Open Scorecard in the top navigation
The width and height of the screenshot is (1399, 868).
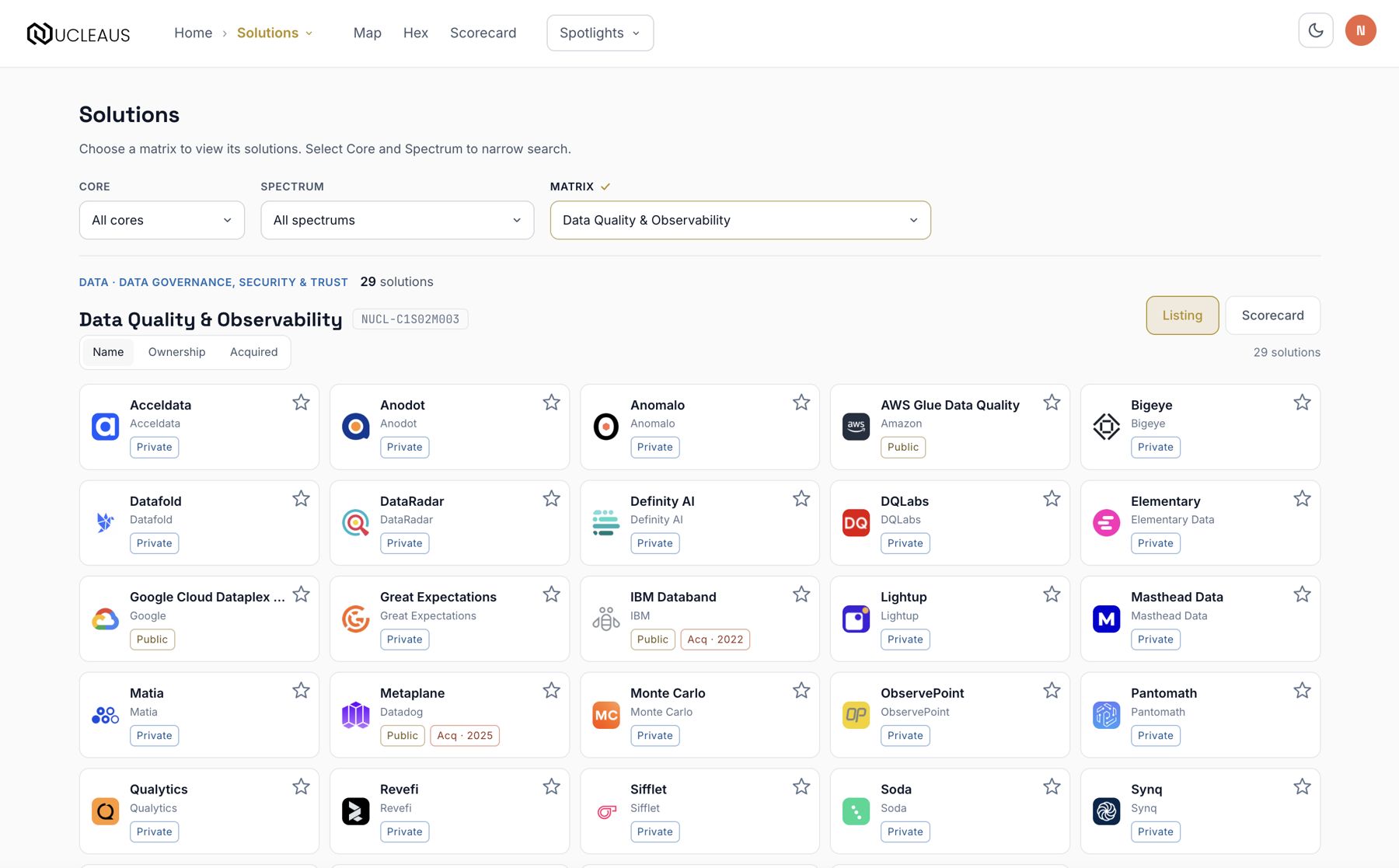[483, 33]
